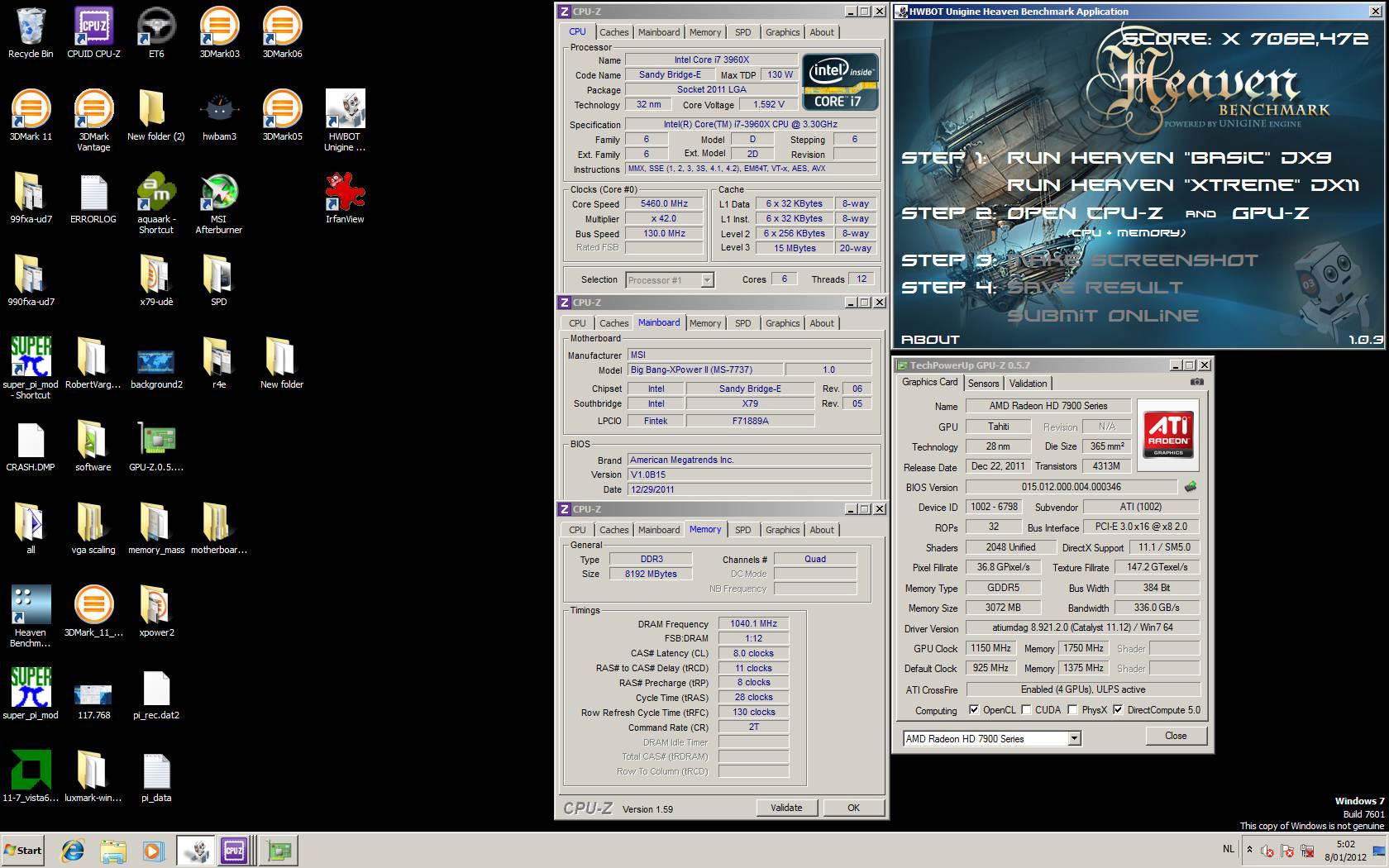Open MSI Afterburner desktop shortcut
The width and height of the screenshot is (1389, 868).
tap(219, 203)
